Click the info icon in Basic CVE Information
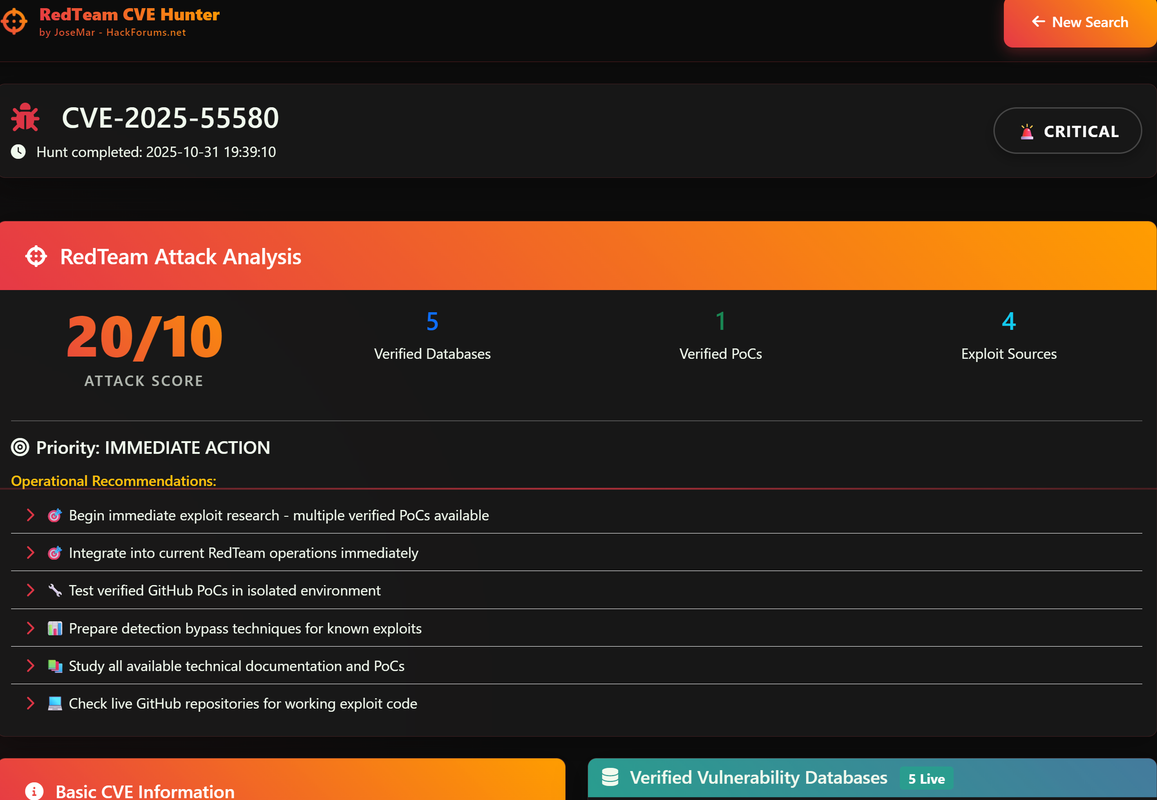Screen dimensions: 1157x800 (x=34, y=791)
